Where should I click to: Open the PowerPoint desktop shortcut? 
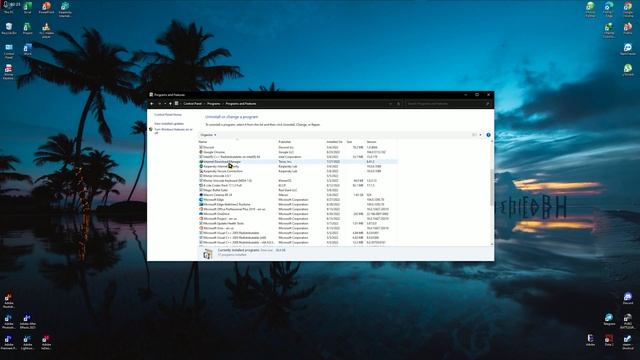click(x=46, y=7)
